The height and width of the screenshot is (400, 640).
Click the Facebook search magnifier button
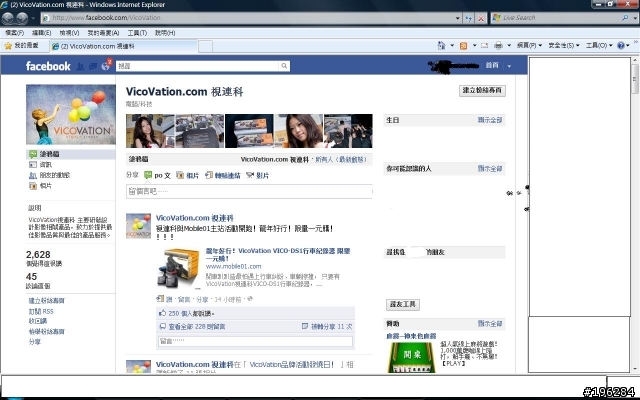tap(284, 66)
